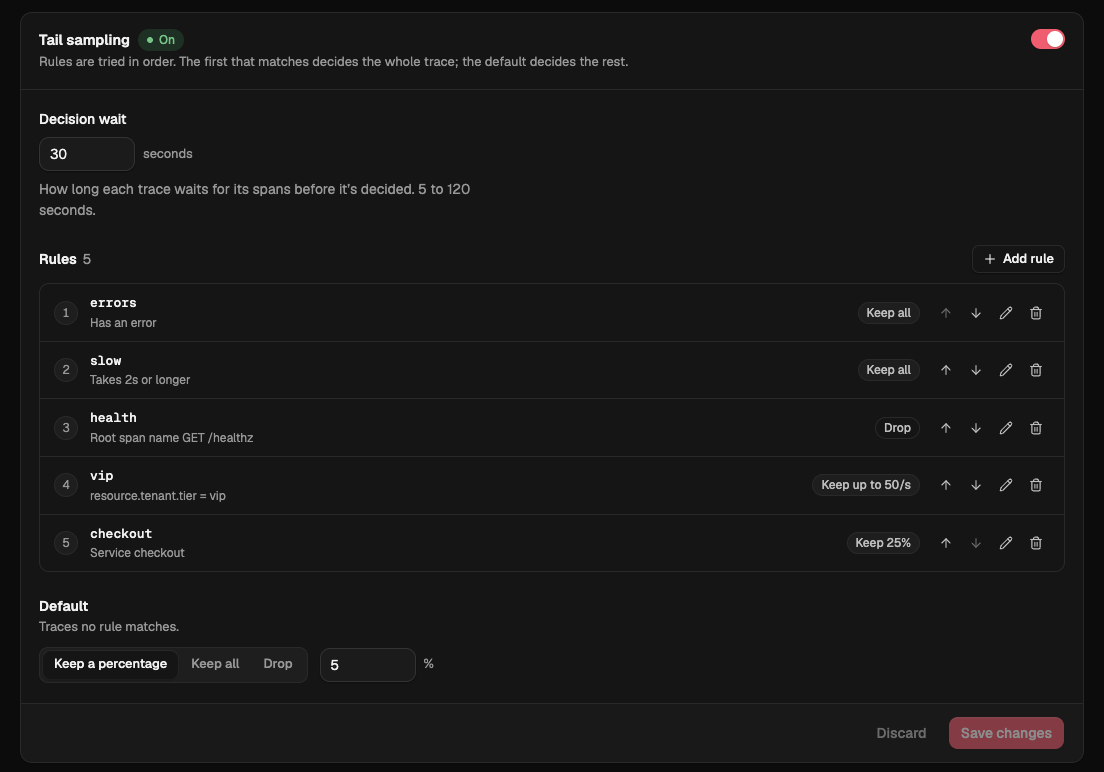This screenshot has width=1104, height=772.
Task: Click 'Takes 2s or longer' condition text
Action: [x=140, y=380]
